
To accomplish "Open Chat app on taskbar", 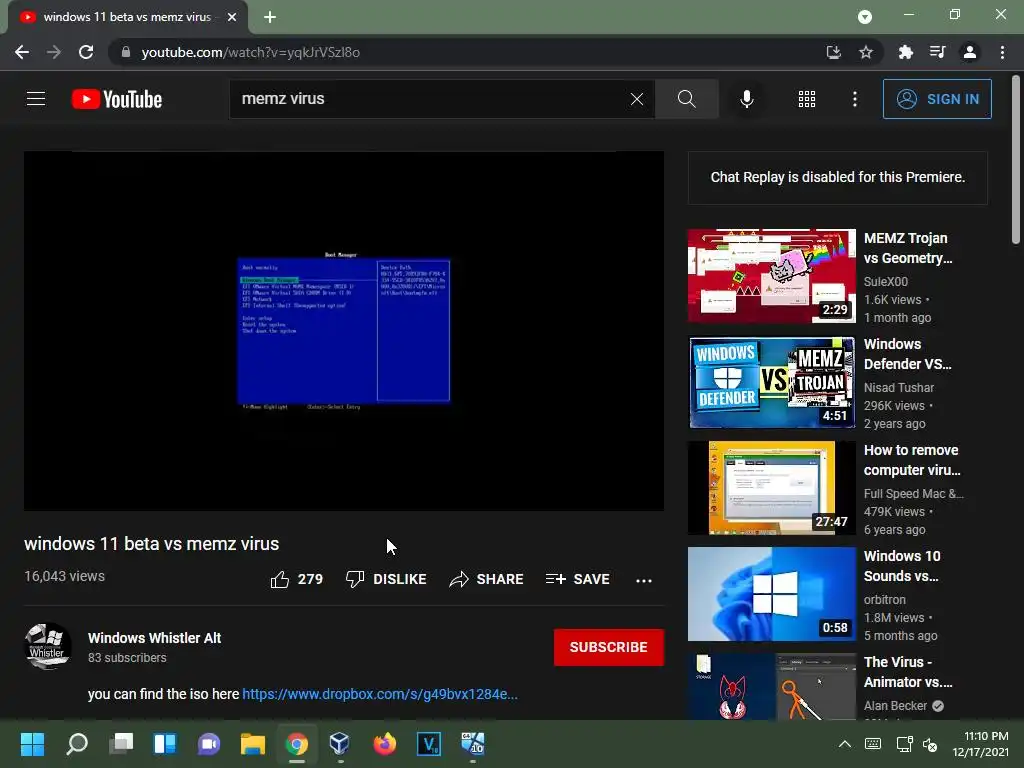I will pos(209,744).
